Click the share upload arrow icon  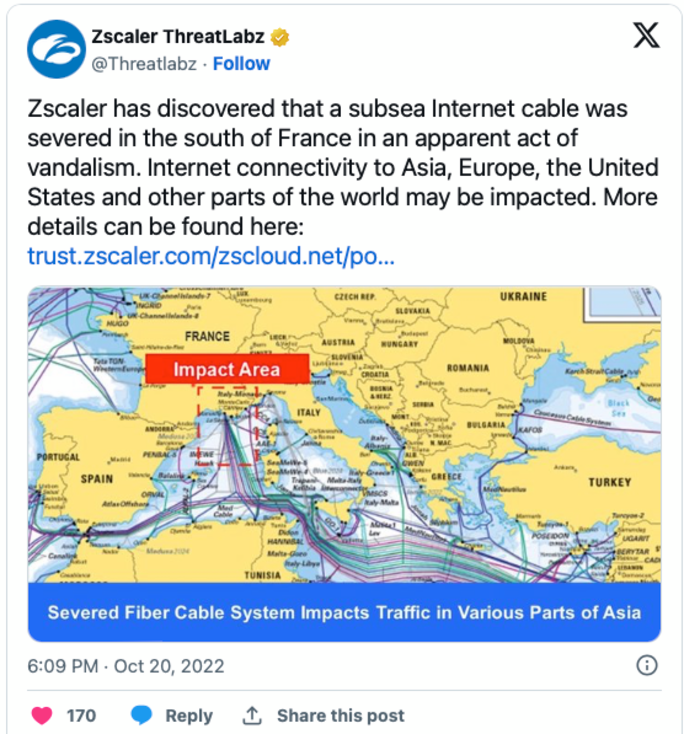coord(252,715)
